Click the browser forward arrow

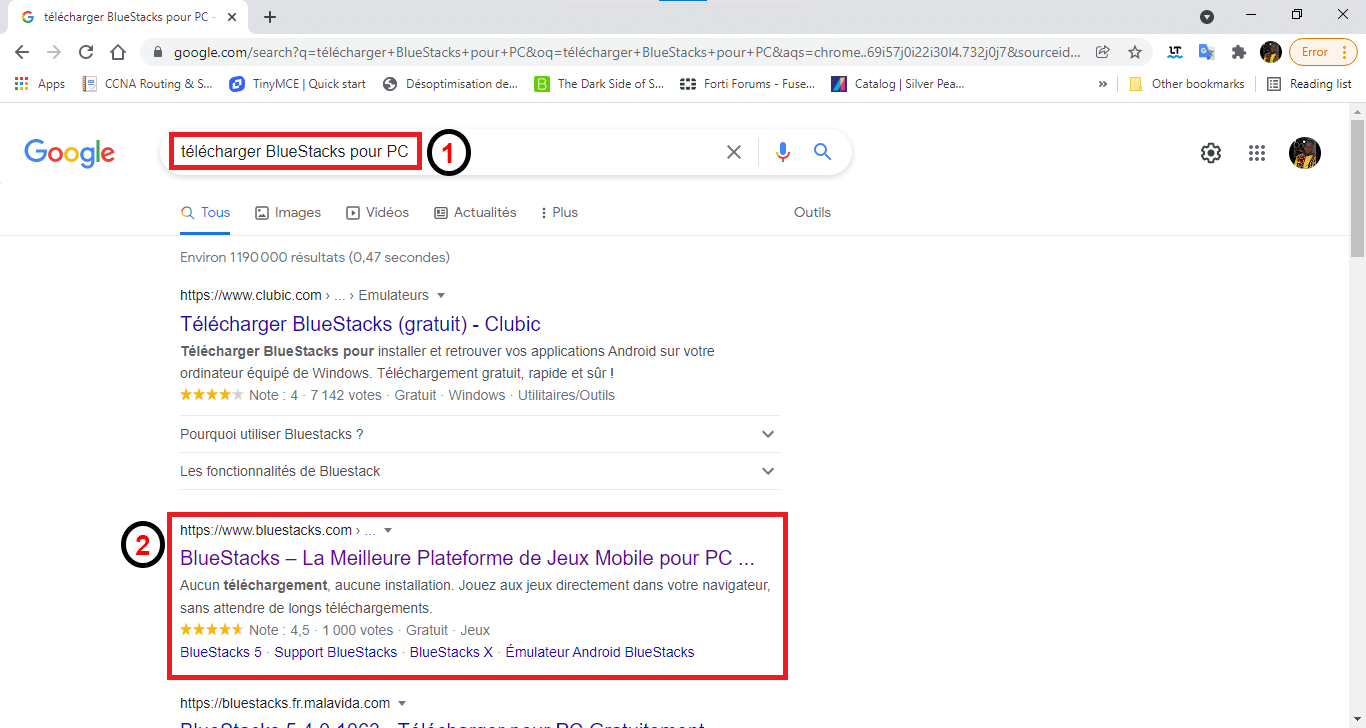[x=54, y=52]
